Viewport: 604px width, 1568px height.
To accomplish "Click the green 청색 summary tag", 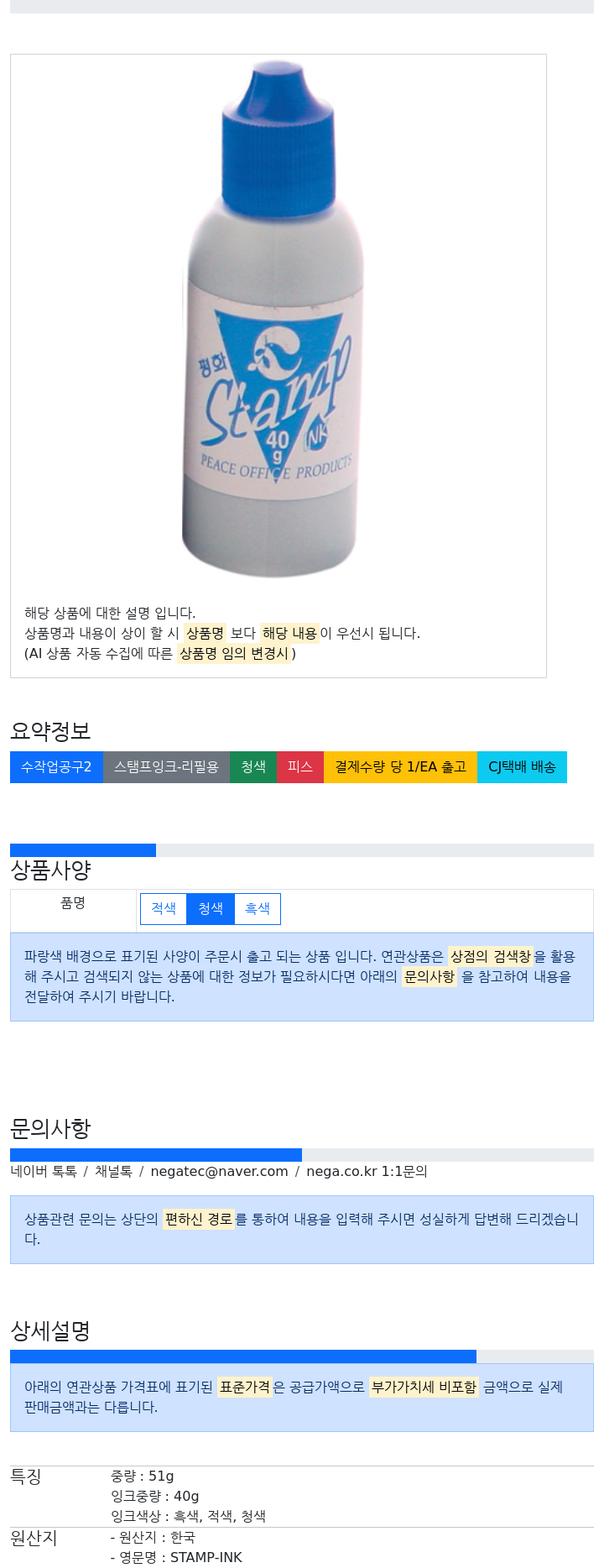I will click(253, 767).
